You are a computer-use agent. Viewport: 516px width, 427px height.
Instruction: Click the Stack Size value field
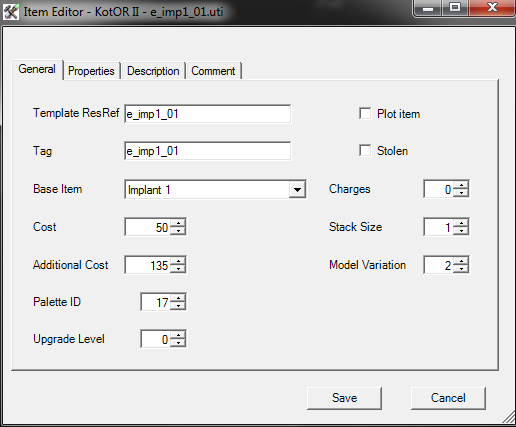438,227
